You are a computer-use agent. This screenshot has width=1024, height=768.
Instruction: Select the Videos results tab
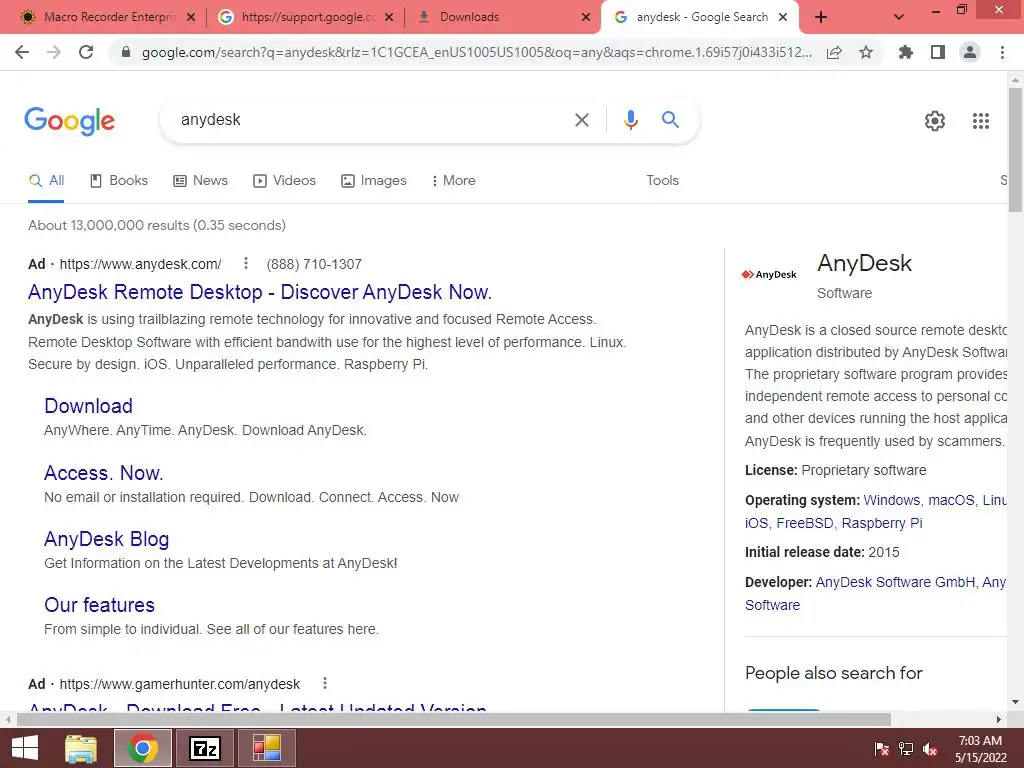pyautogui.click(x=284, y=181)
